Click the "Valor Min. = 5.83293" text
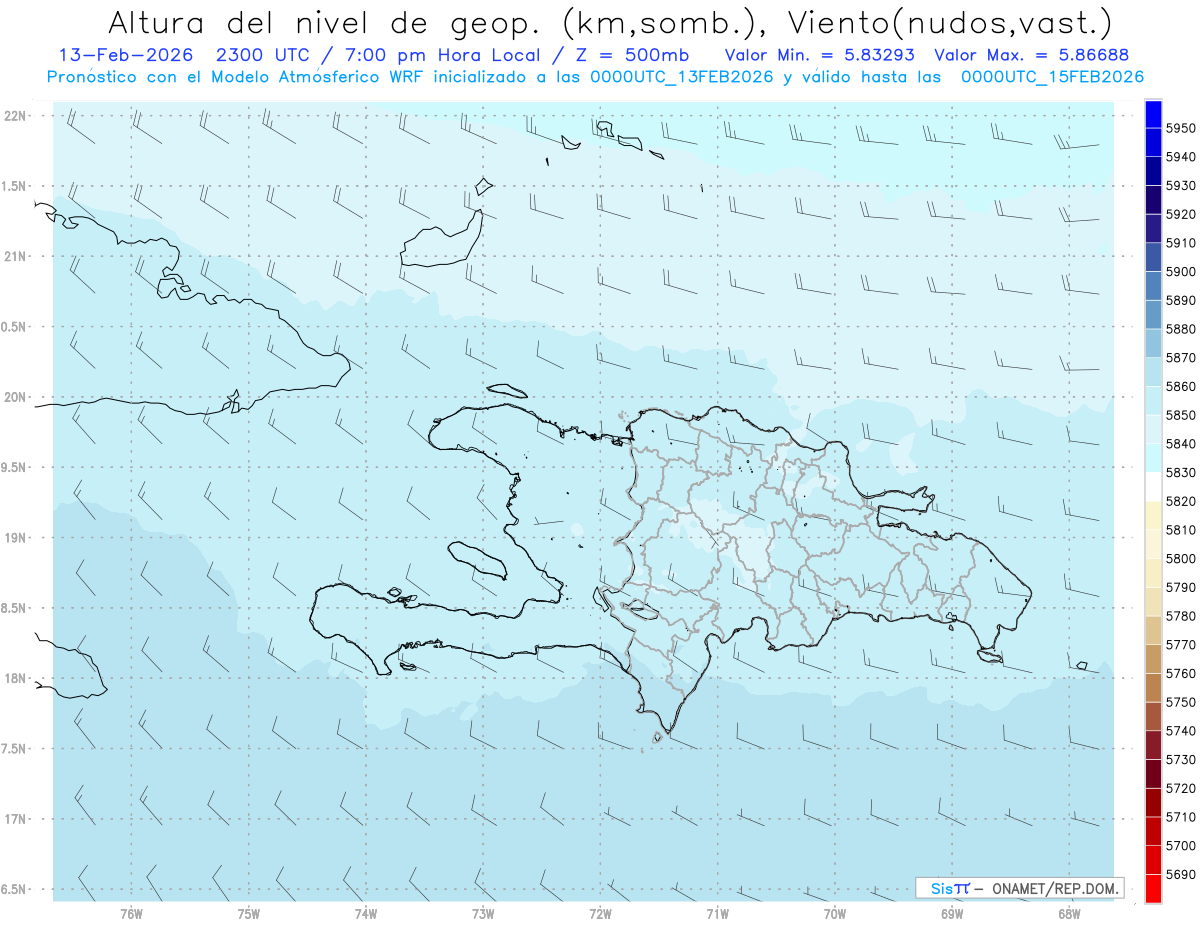The height and width of the screenshot is (927, 1200). coord(819,55)
